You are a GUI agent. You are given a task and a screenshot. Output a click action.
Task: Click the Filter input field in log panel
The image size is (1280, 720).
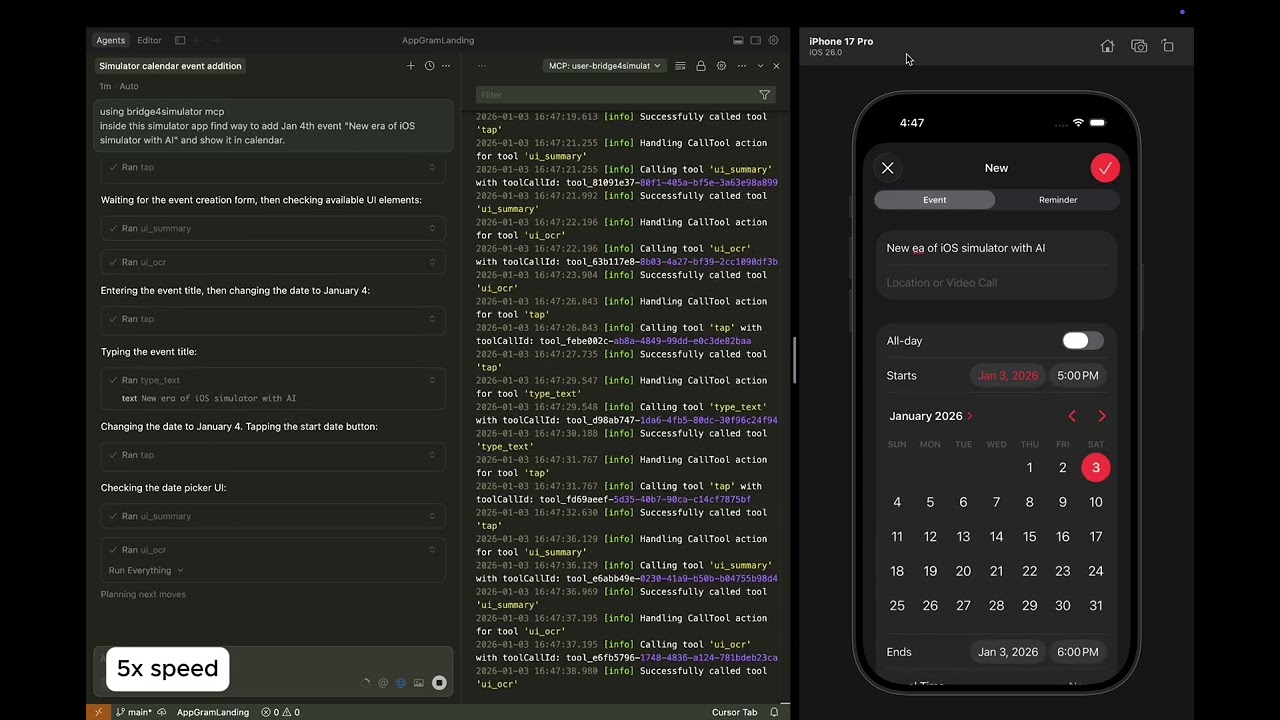pyautogui.click(x=600, y=94)
